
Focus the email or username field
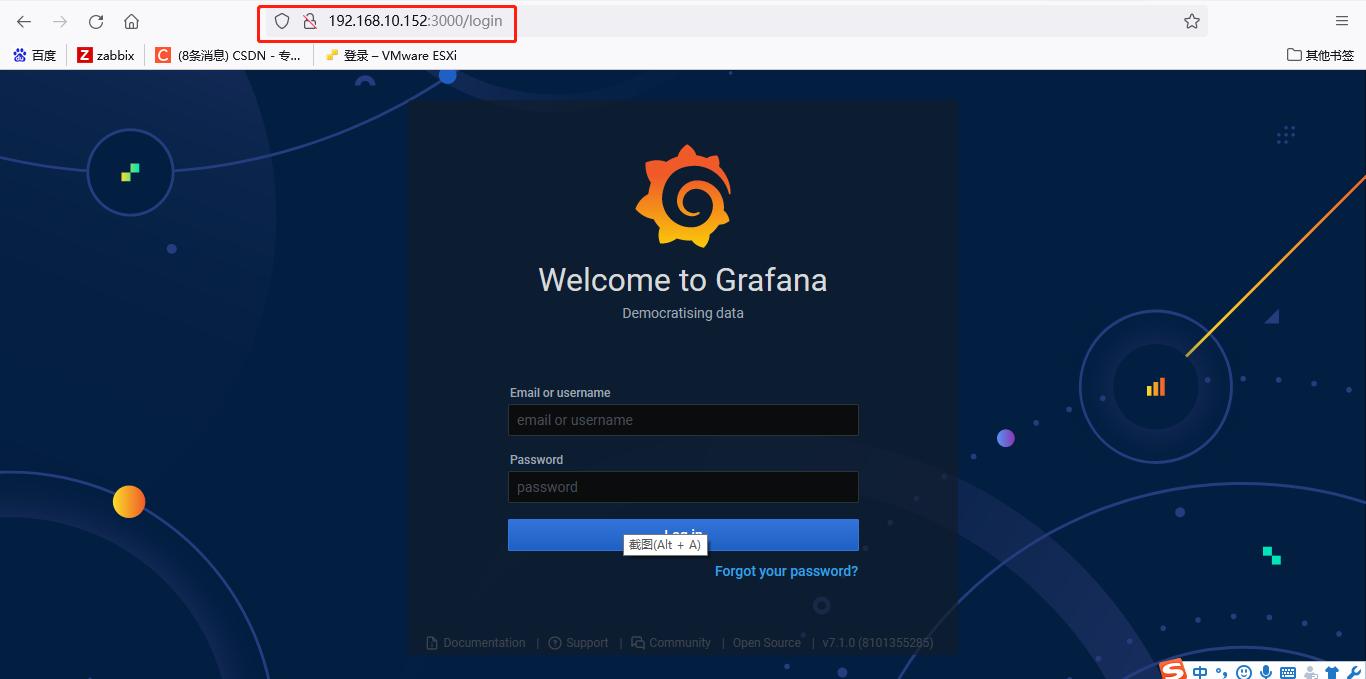683,420
